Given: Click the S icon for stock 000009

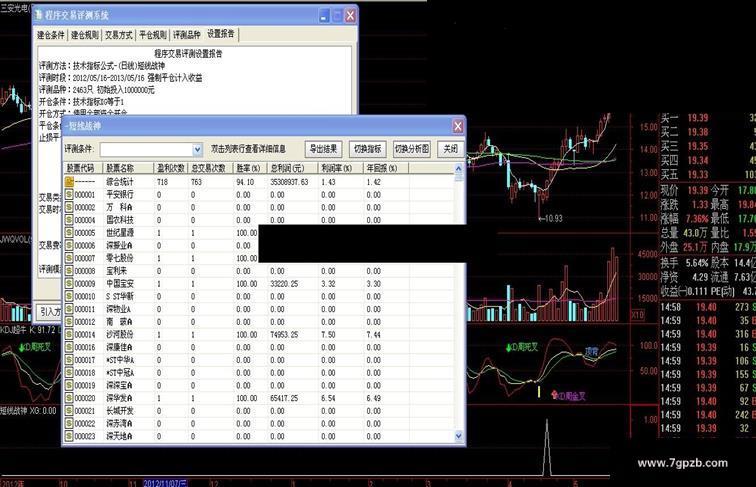Looking at the screenshot, I should [69, 284].
